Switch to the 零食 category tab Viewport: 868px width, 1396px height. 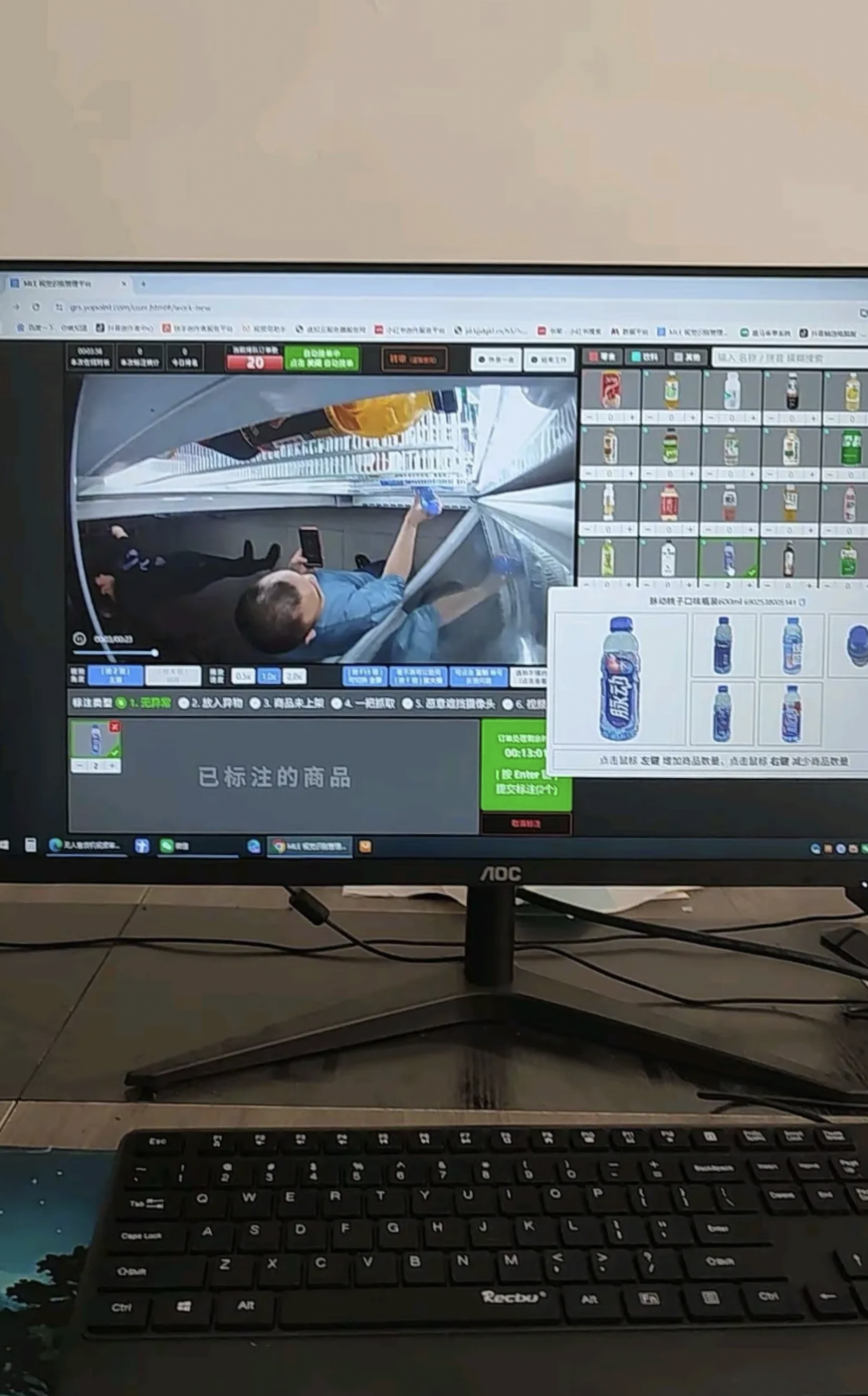(604, 356)
